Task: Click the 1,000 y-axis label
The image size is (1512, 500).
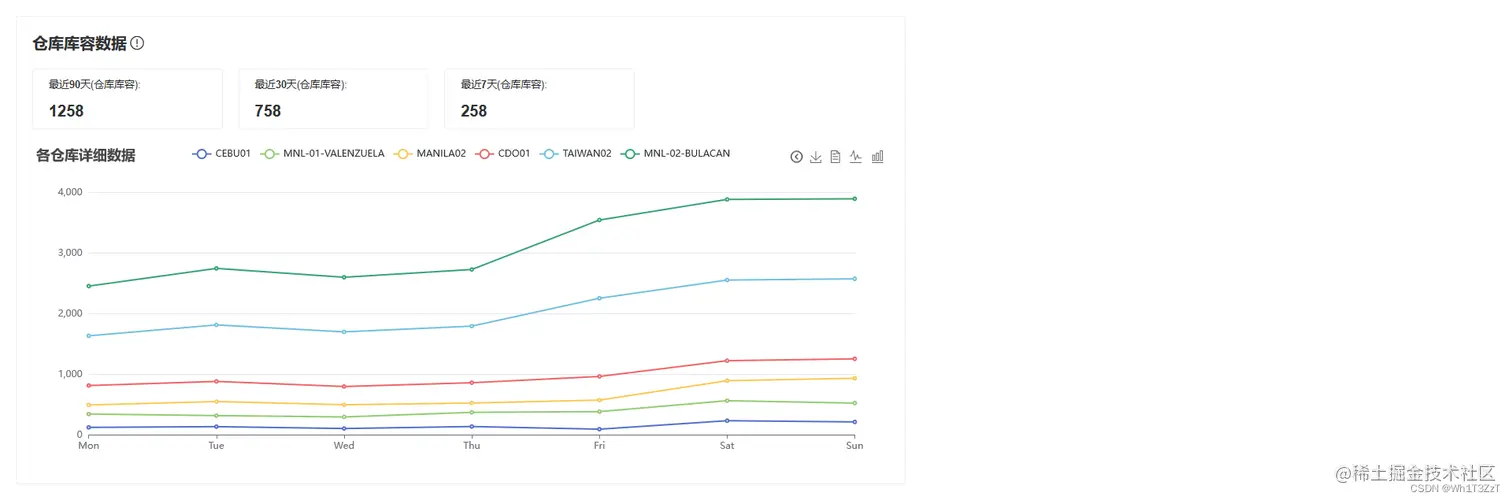Action: tap(69, 374)
